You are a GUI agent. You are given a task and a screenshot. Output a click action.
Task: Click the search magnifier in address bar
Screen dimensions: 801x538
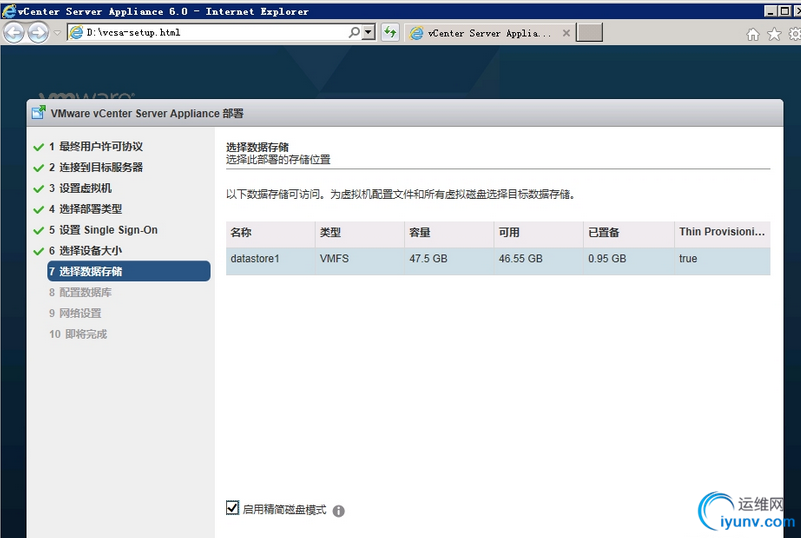(354, 33)
